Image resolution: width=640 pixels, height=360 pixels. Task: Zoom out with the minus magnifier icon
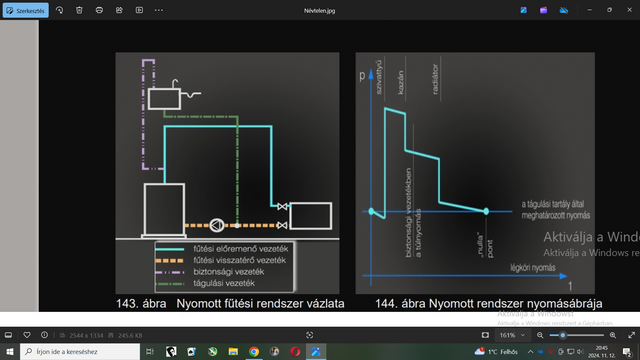(540, 335)
